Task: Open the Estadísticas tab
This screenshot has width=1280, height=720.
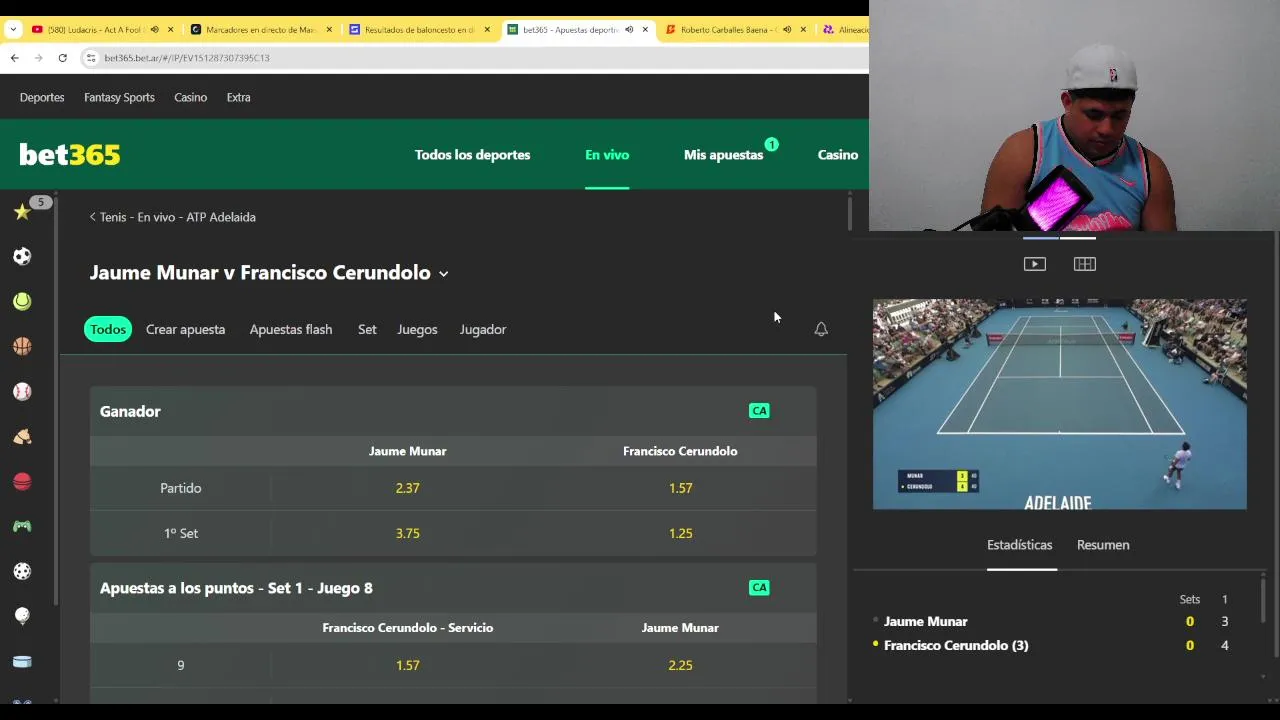Action: click(1020, 545)
